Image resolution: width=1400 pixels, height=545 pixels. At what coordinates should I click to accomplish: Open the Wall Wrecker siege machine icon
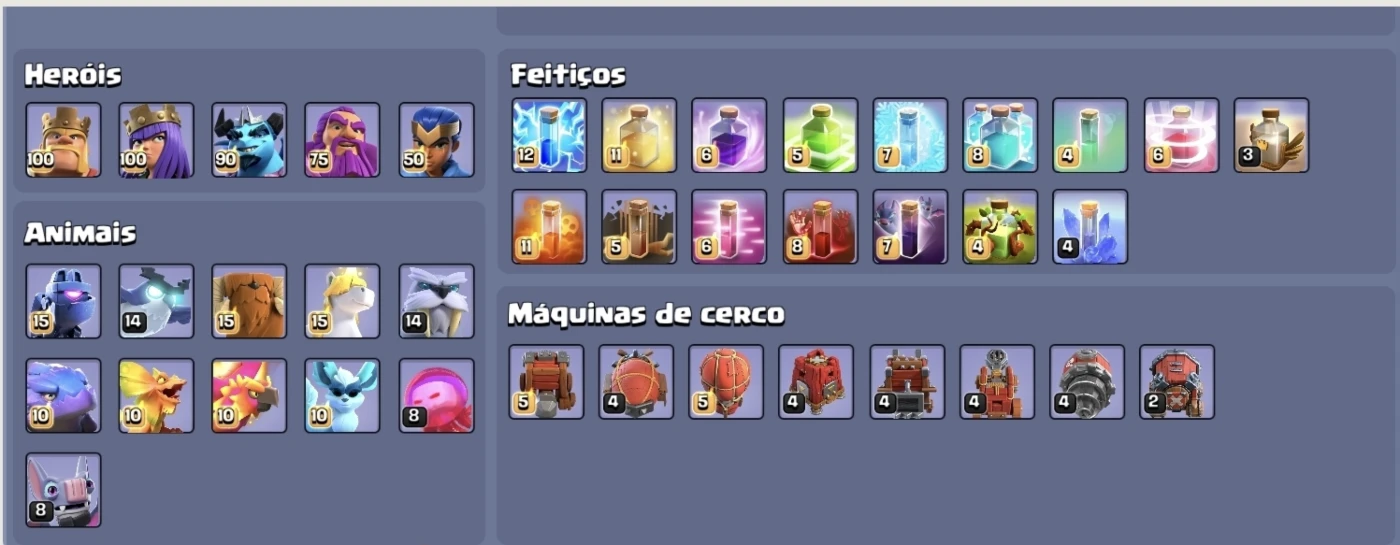pyautogui.click(x=546, y=382)
